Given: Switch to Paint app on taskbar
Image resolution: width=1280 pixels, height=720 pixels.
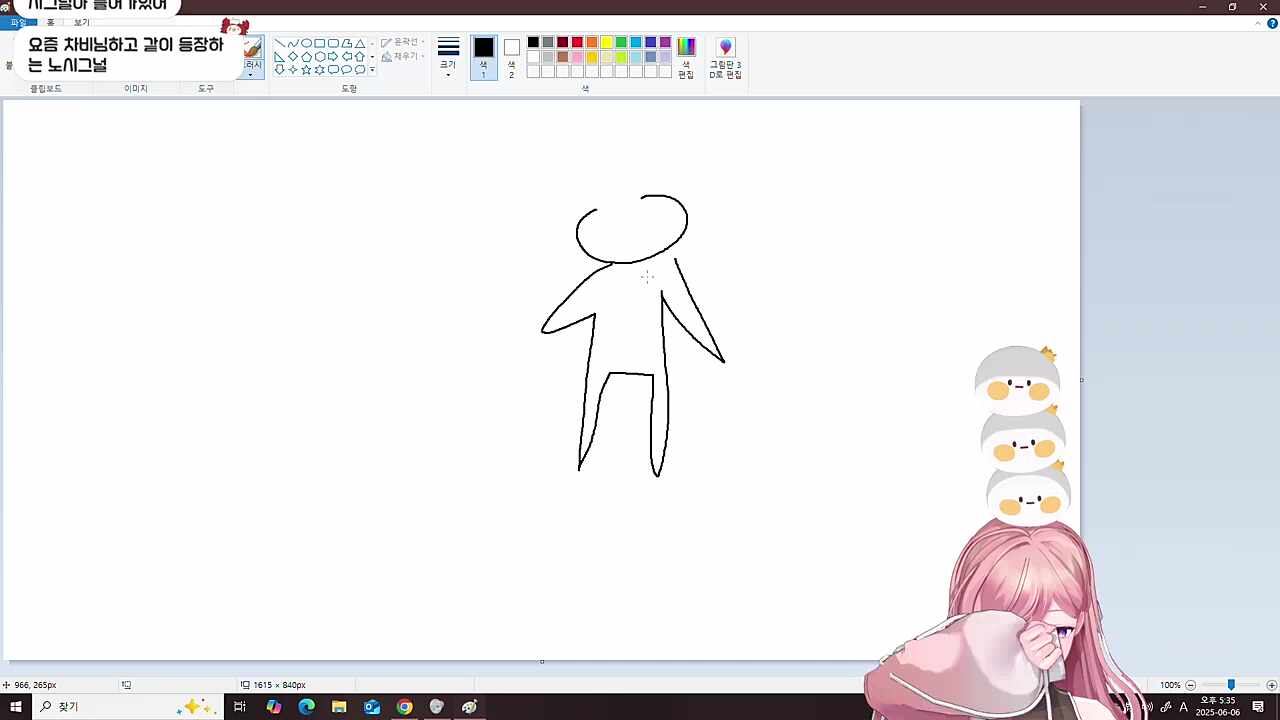Looking at the screenshot, I should (469, 707).
